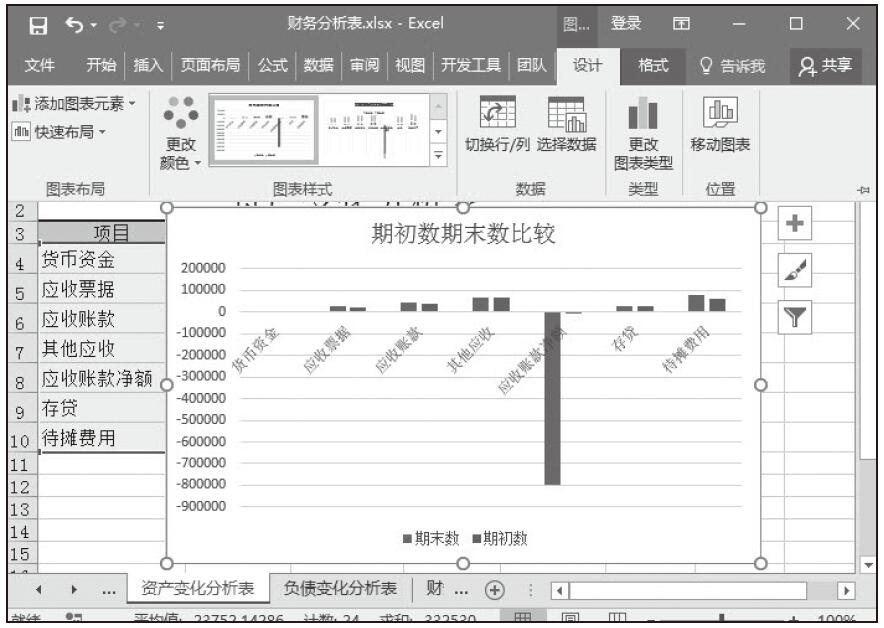Viewport: 884px width, 628px height.
Task: Click Switch Row/Column (切换行/列) icon
Action: (498, 127)
